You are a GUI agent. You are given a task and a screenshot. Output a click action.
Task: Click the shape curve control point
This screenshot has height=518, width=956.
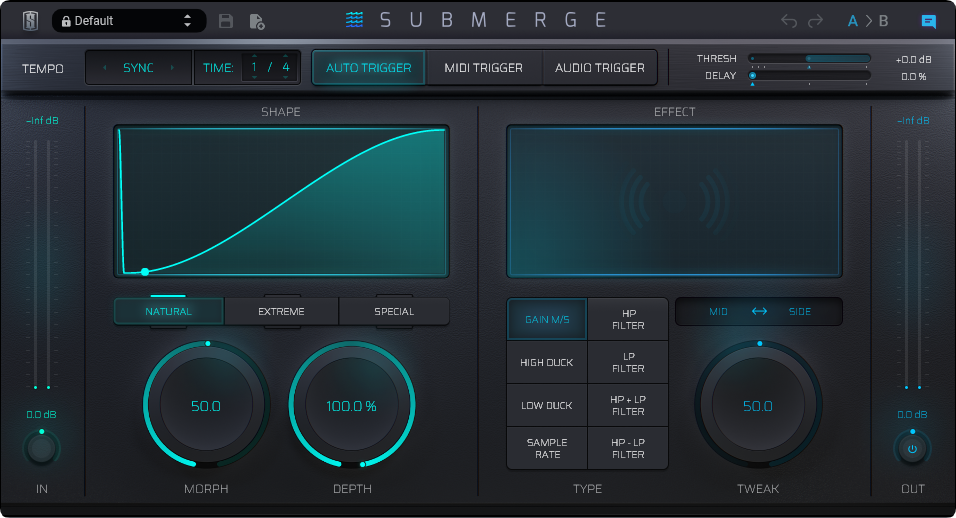pyautogui.click(x=144, y=272)
